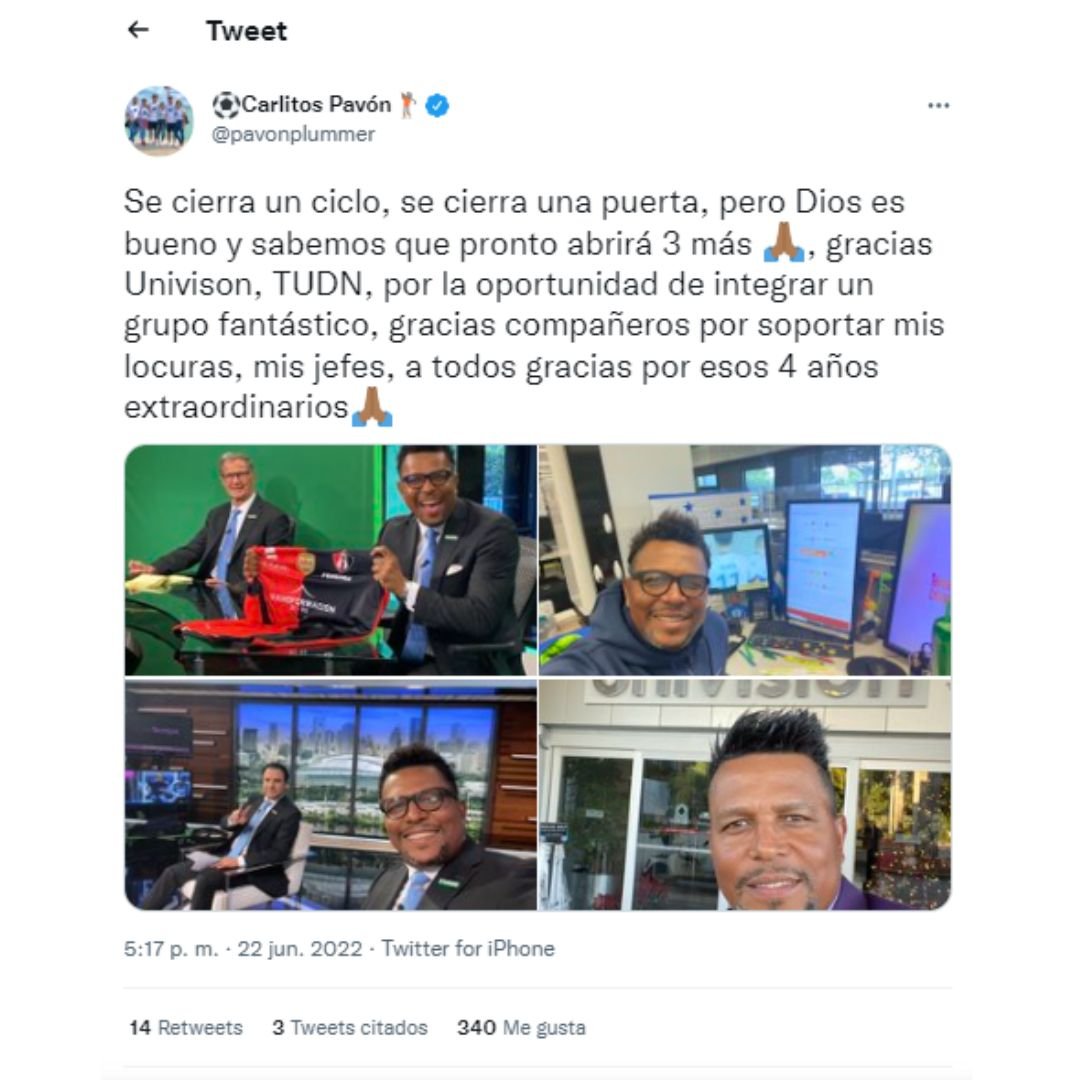Click the Tweet page heading

pyautogui.click(x=246, y=31)
